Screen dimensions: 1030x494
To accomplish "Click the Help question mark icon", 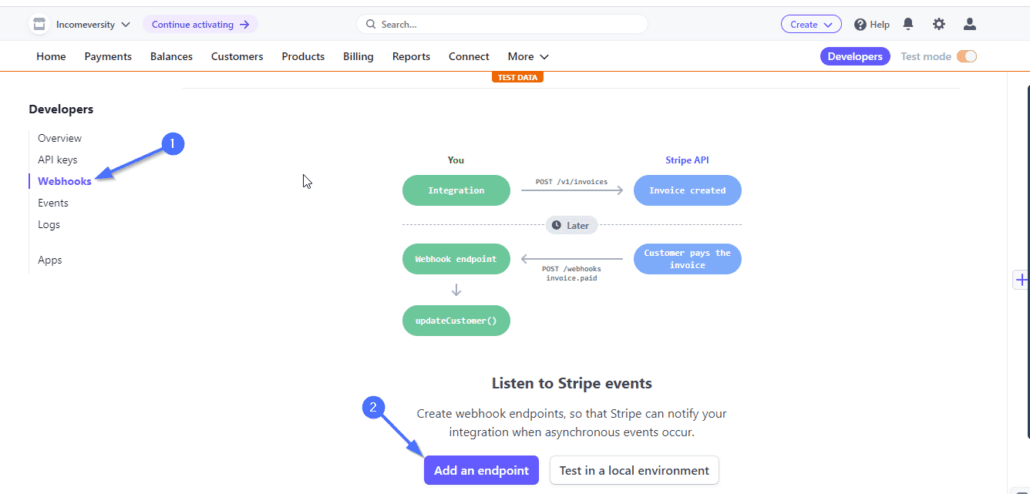I will (861, 24).
